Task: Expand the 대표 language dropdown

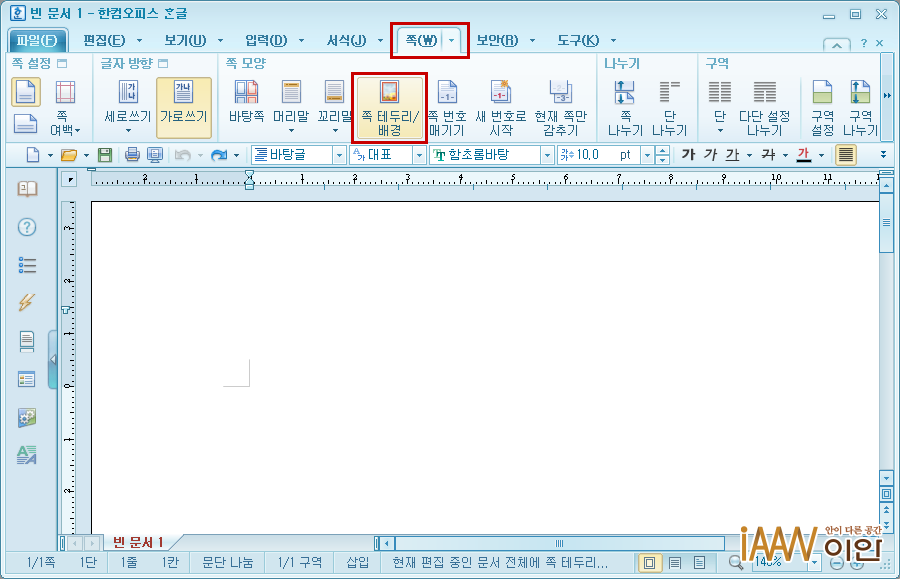Action: pos(419,155)
